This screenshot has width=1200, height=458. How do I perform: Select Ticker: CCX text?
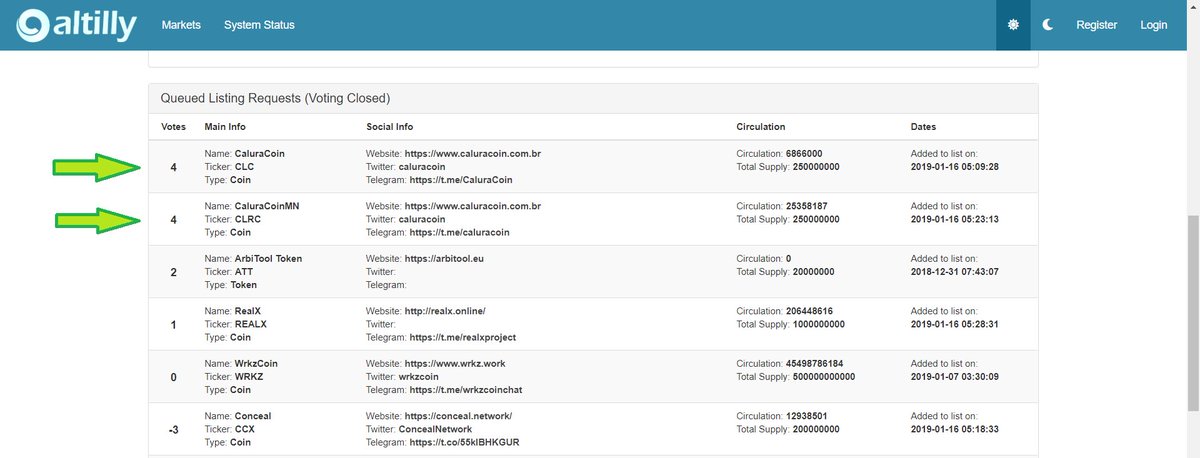pyautogui.click(x=230, y=429)
